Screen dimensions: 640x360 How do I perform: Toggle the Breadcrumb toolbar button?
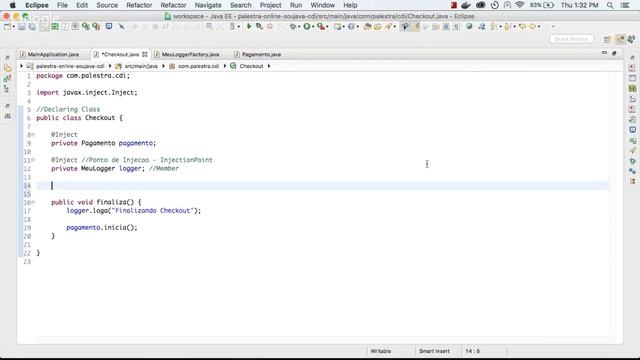tap(405, 27)
